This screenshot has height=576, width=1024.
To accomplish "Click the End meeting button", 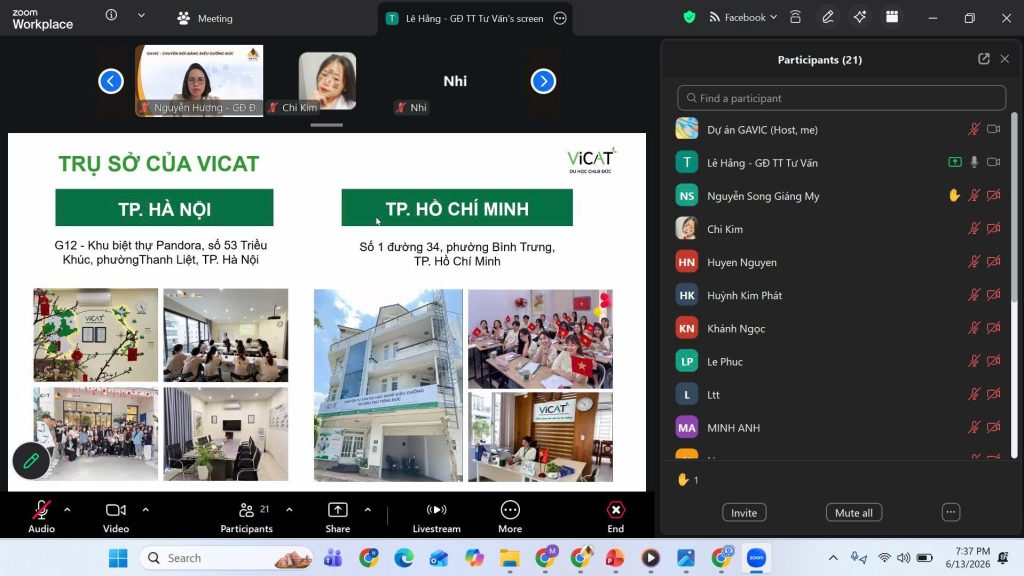I will (x=616, y=517).
